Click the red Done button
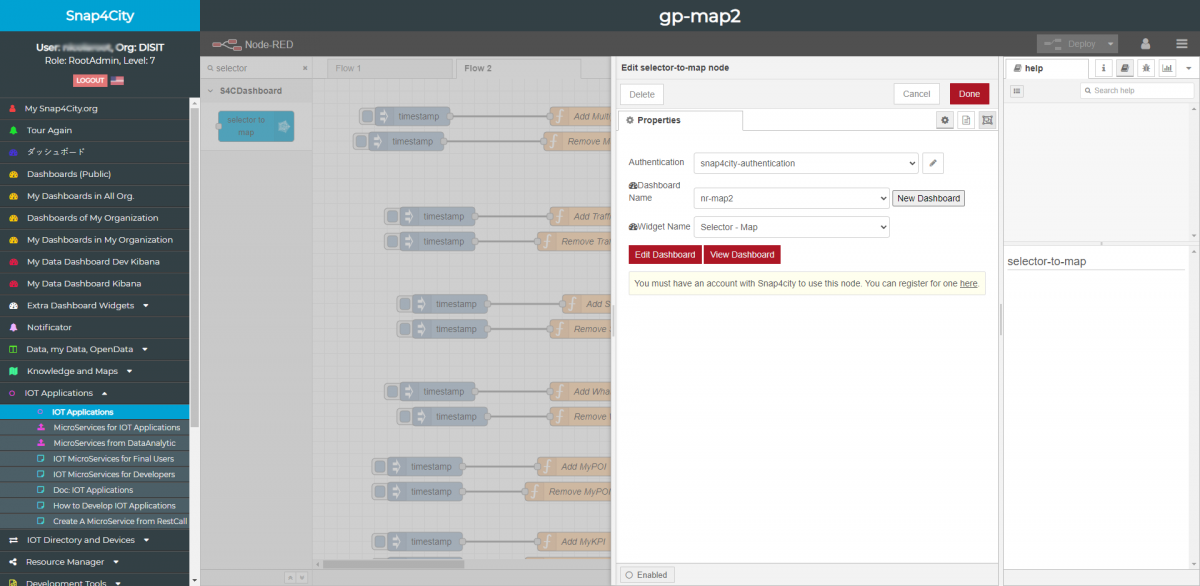This screenshot has height=586, width=1200. (968, 94)
